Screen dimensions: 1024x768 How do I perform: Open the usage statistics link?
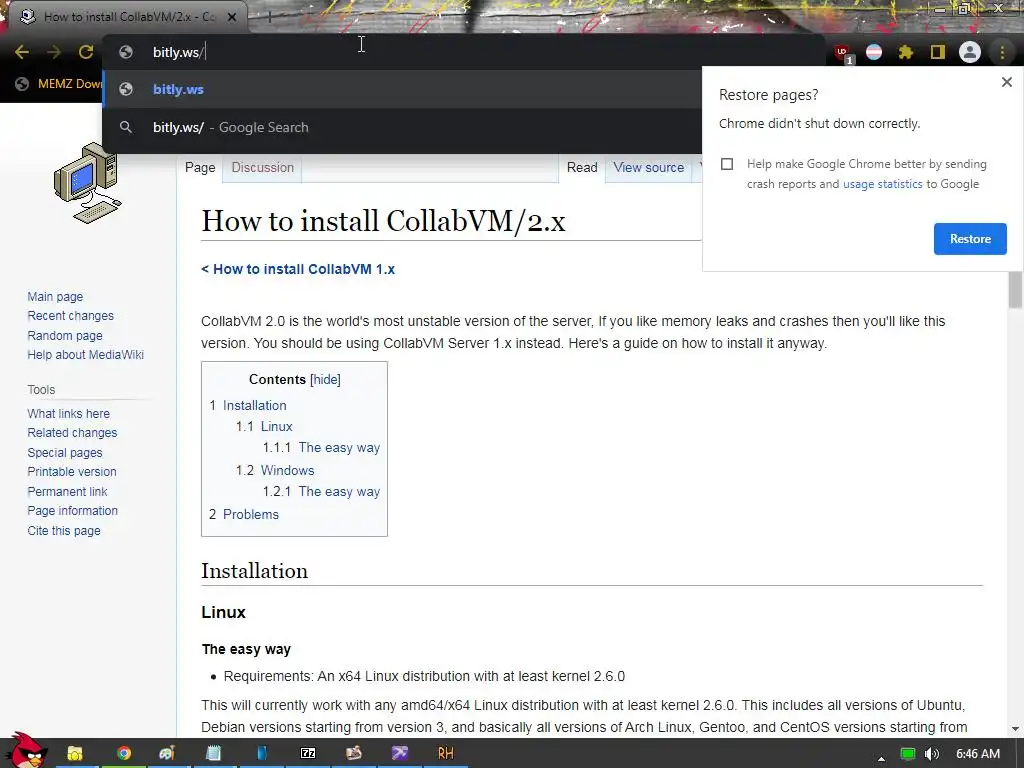pyautogui.click(x=882, y=184)
